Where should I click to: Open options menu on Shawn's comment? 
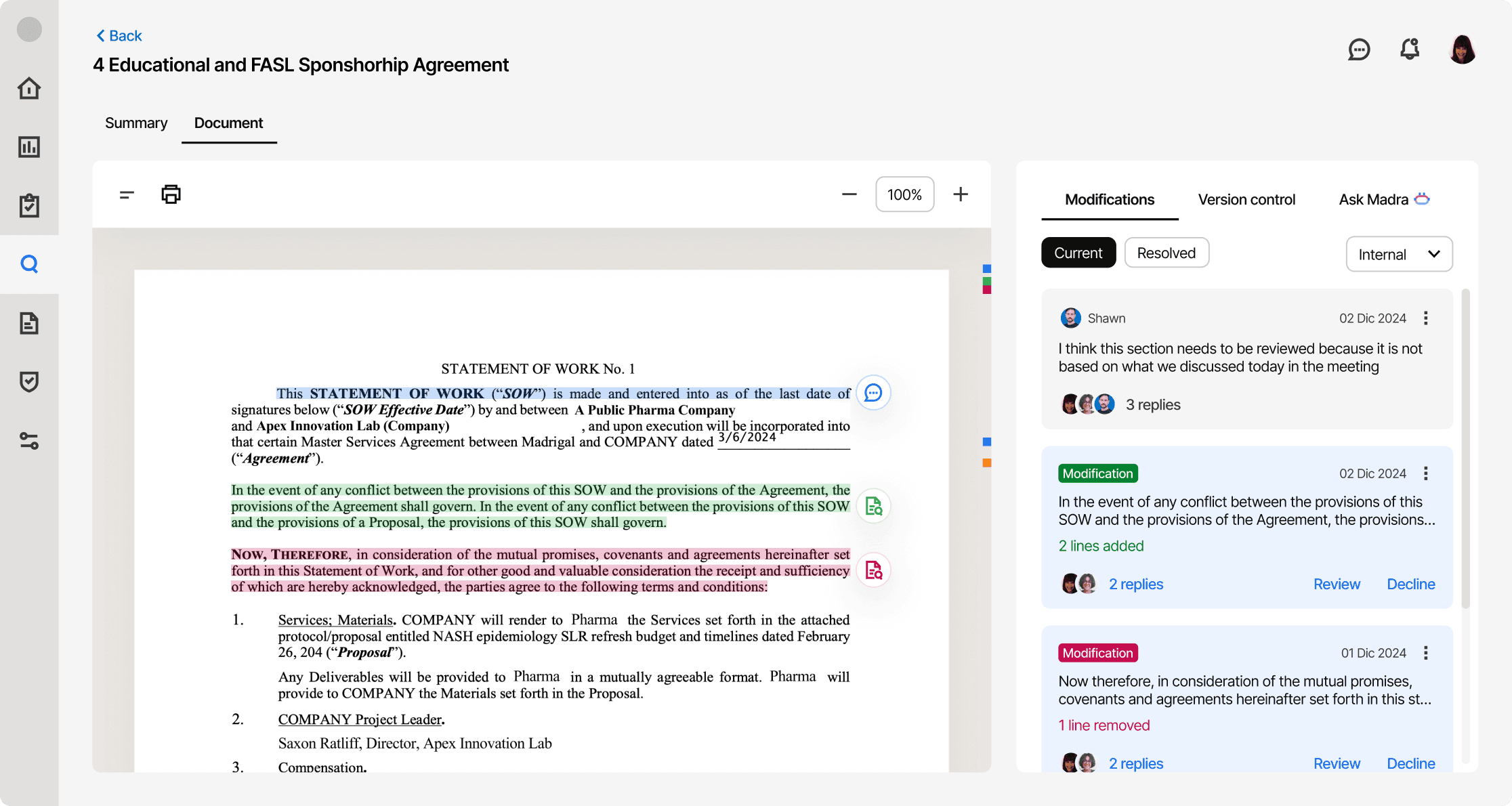[x=1426, y=318]
